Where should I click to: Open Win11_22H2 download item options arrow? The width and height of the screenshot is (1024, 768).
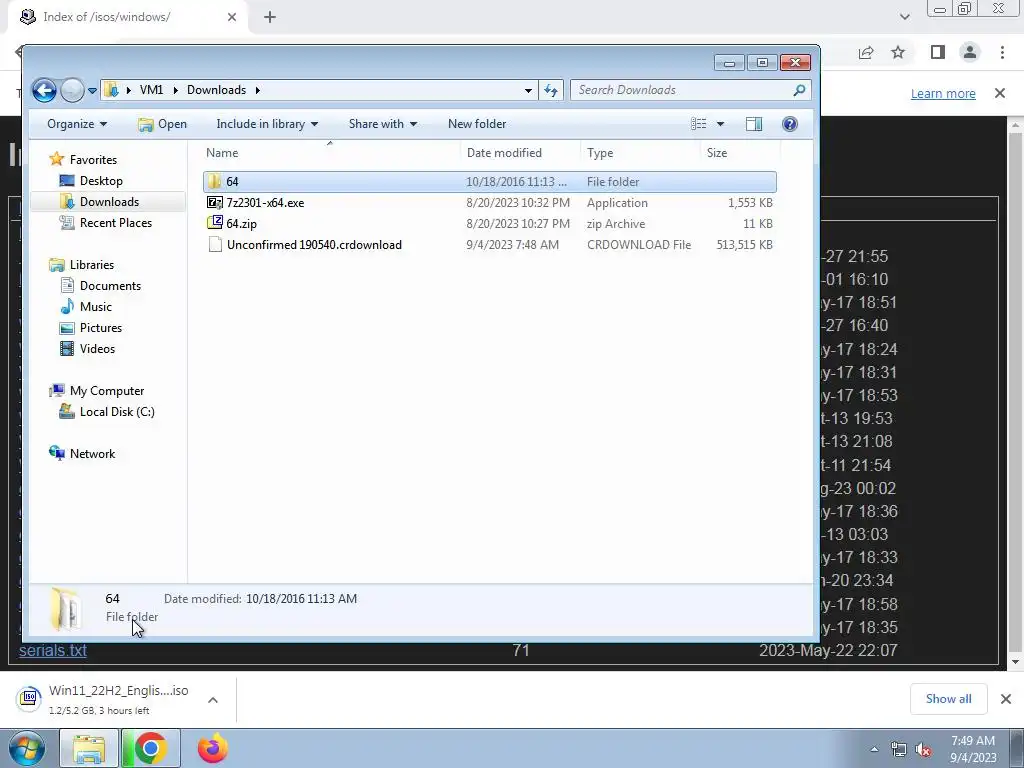[212, 700]
